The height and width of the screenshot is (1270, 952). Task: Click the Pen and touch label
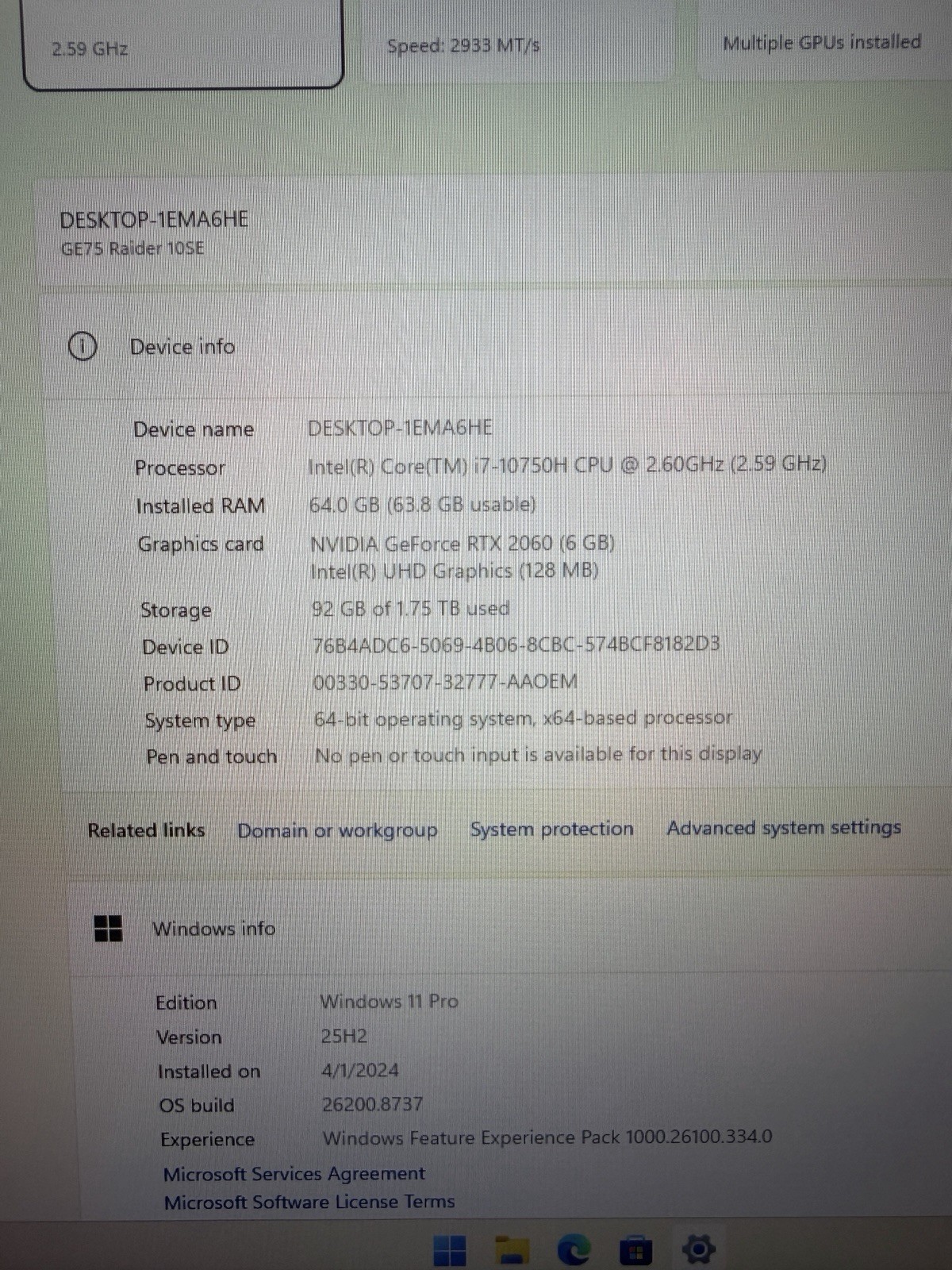212,756
